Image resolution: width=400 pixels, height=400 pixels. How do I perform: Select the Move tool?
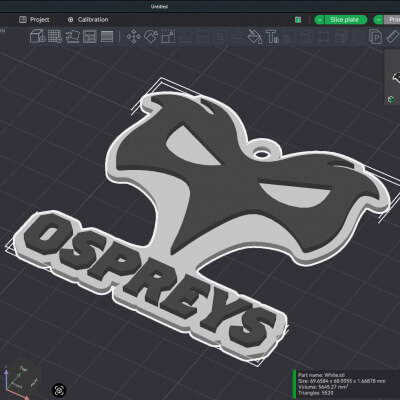coord(134,36)
